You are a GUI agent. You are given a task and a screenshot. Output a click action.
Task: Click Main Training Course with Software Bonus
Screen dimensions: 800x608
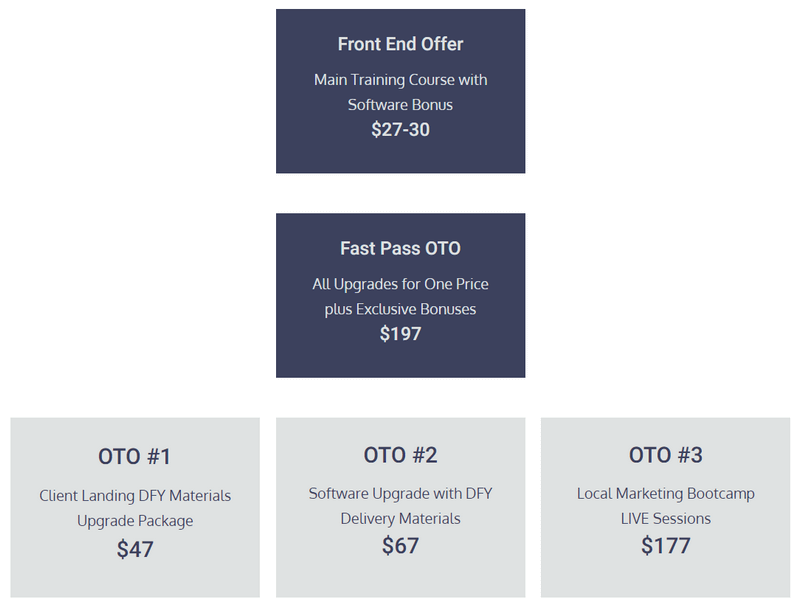[401, 92]
